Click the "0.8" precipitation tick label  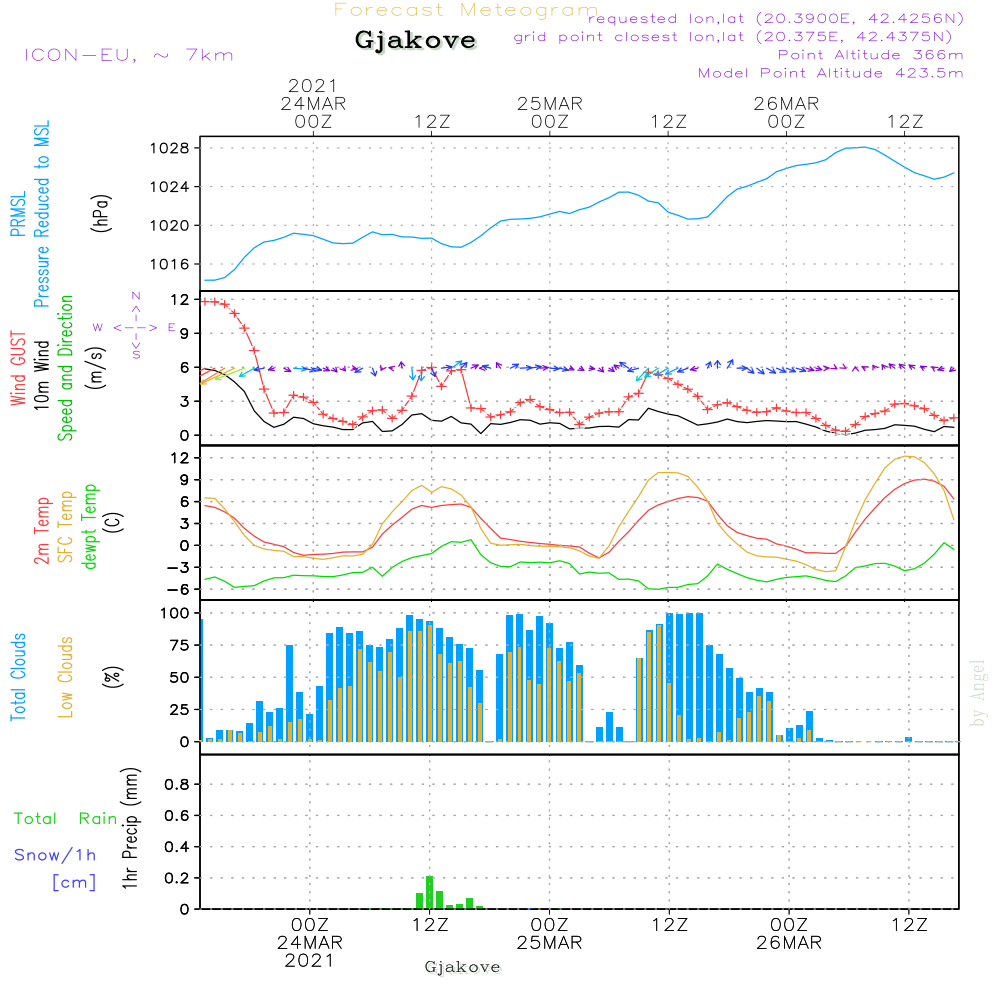pyautogui.click(x=177, y=784)
